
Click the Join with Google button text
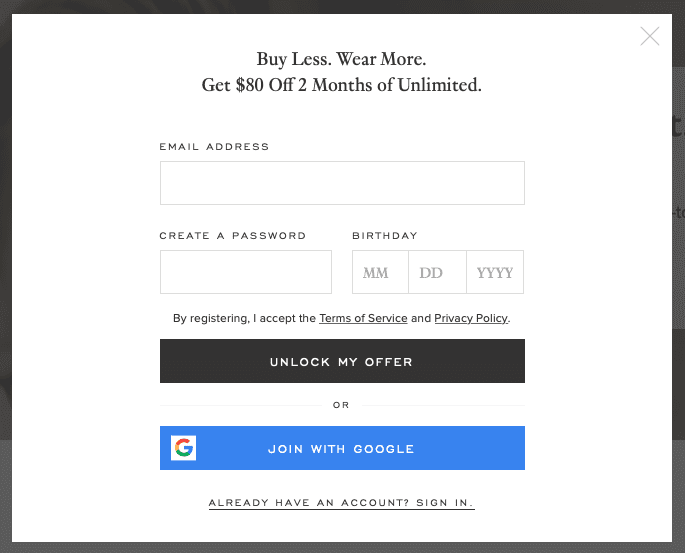point(341,449)
